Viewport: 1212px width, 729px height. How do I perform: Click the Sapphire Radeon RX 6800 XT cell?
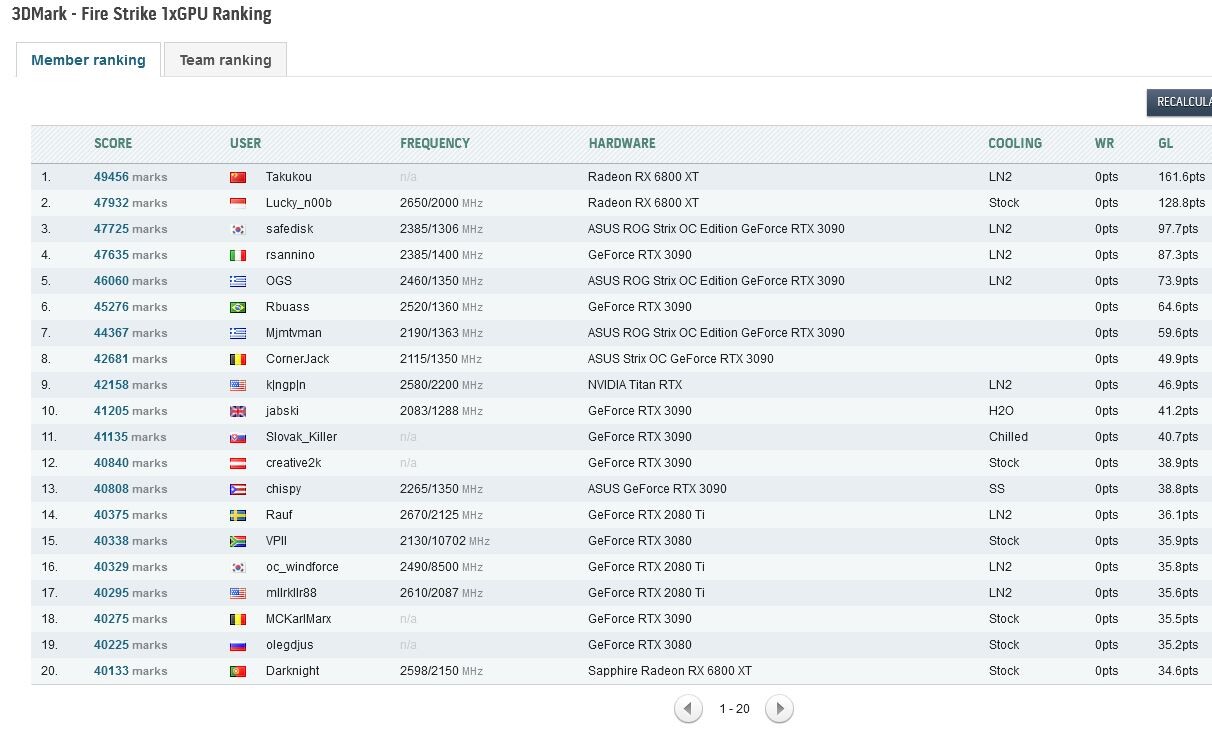(670, 671)
